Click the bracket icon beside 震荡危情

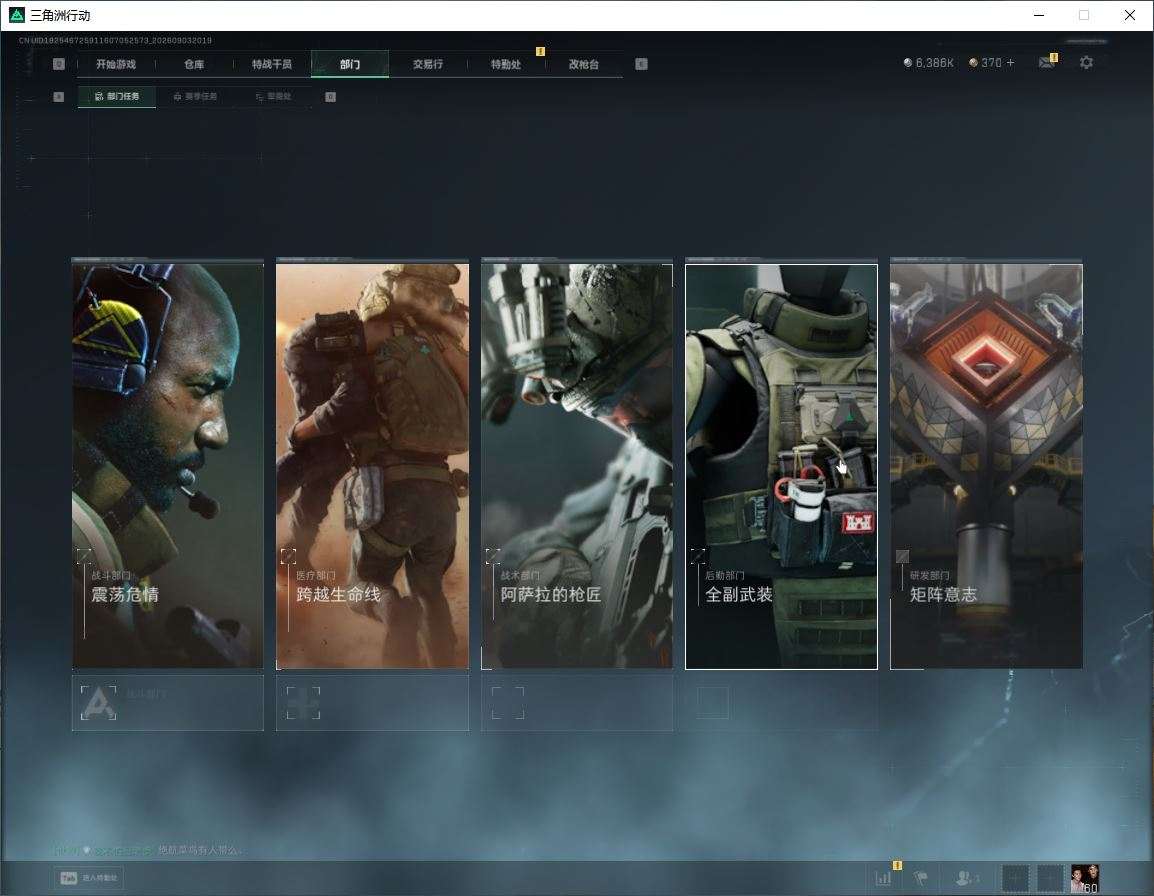pos(85,555)
